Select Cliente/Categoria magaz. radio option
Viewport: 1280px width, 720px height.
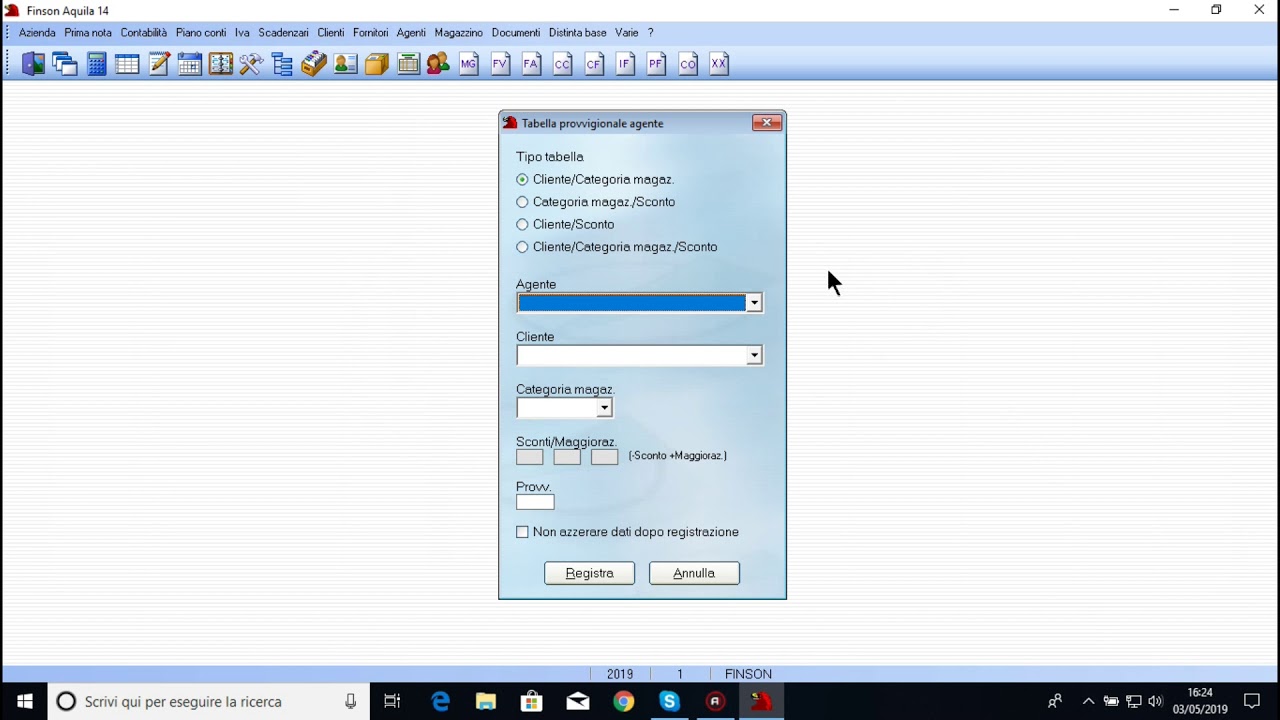point(522,180)
